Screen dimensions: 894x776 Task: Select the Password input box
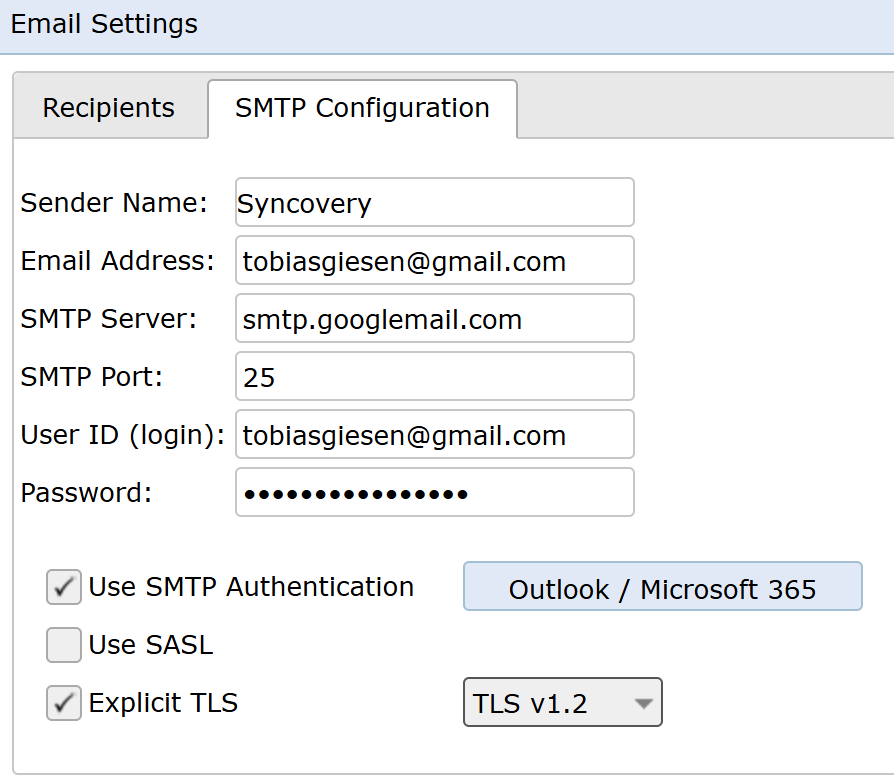click(434, 492)
